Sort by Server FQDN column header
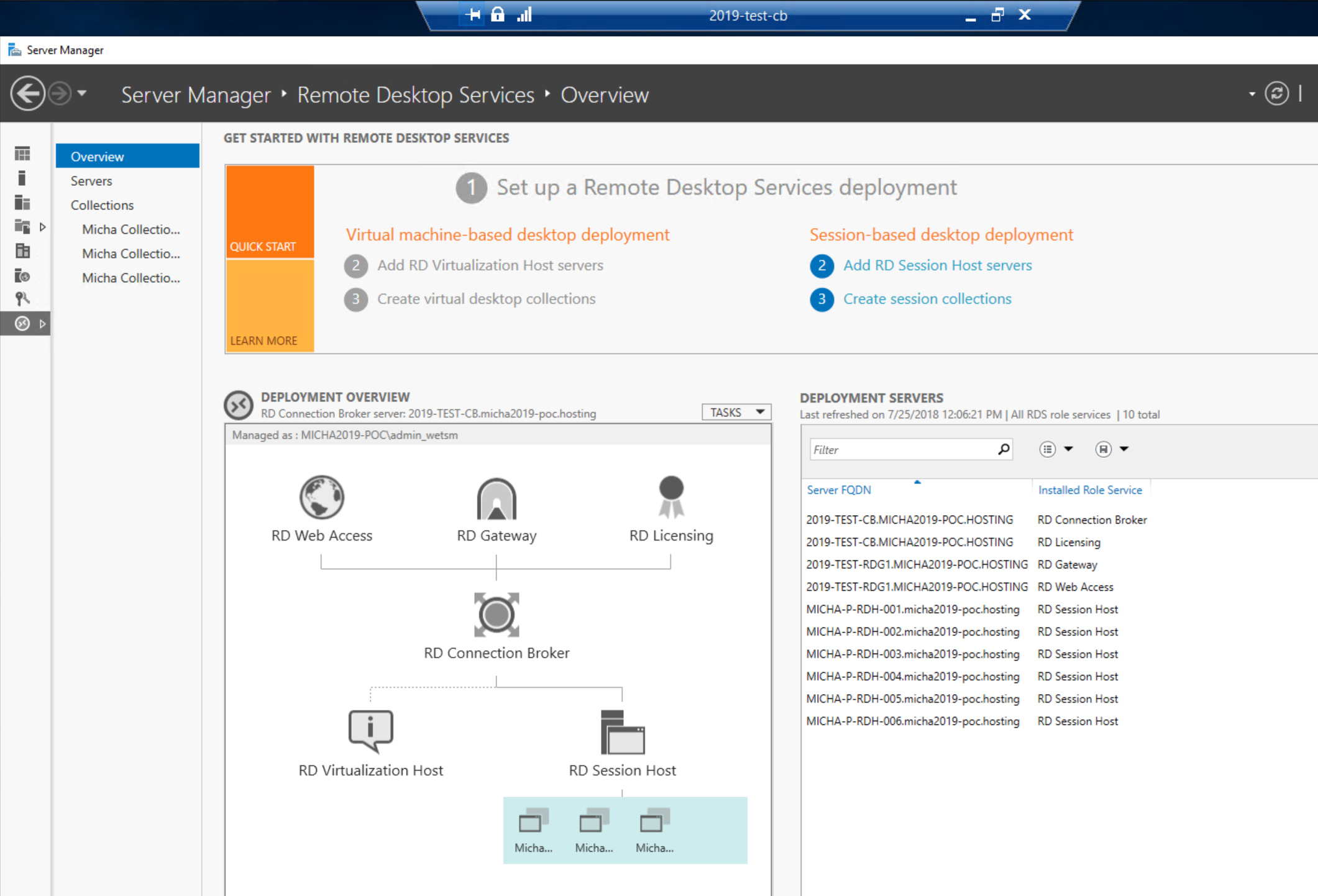The image size is (1318, 896). 839,490
